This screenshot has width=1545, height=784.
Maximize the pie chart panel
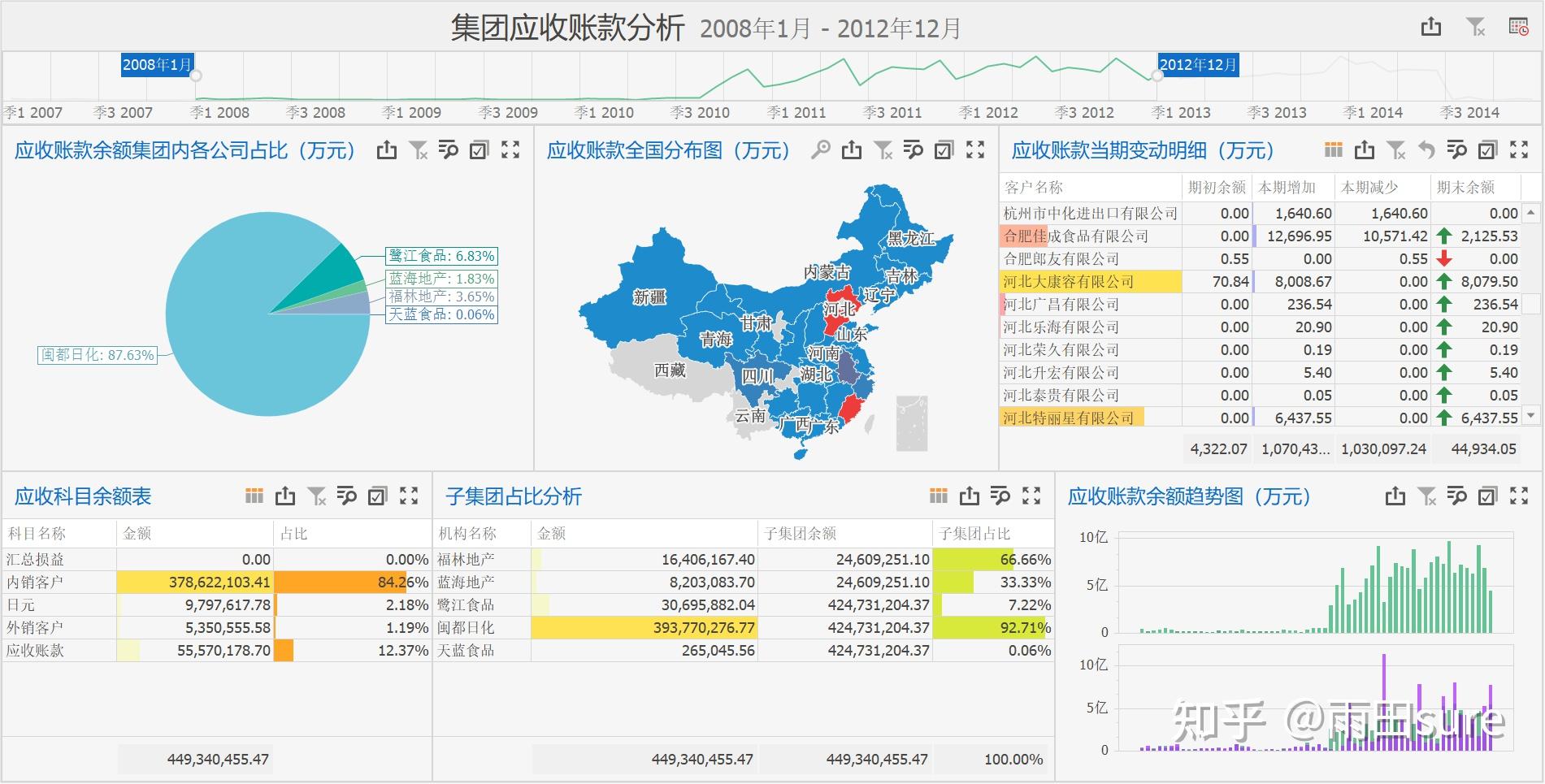[x=510, y=149]
